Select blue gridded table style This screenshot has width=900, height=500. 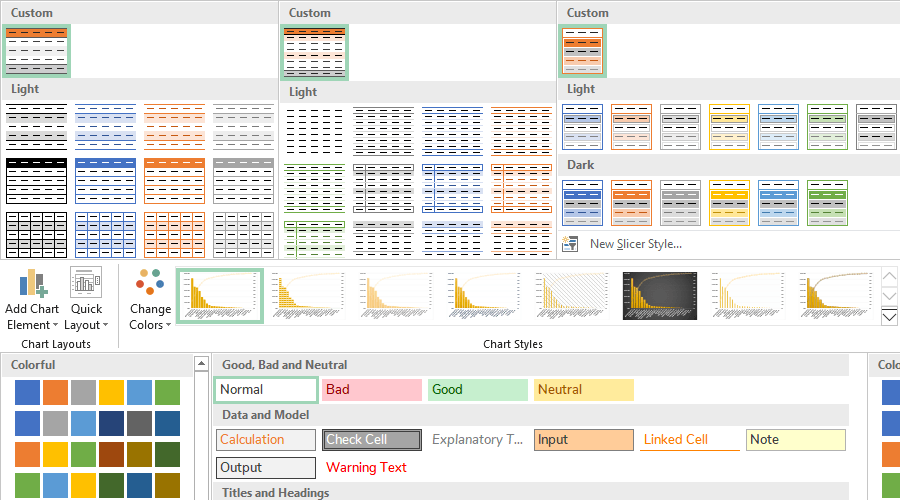(x=105, y=235)
